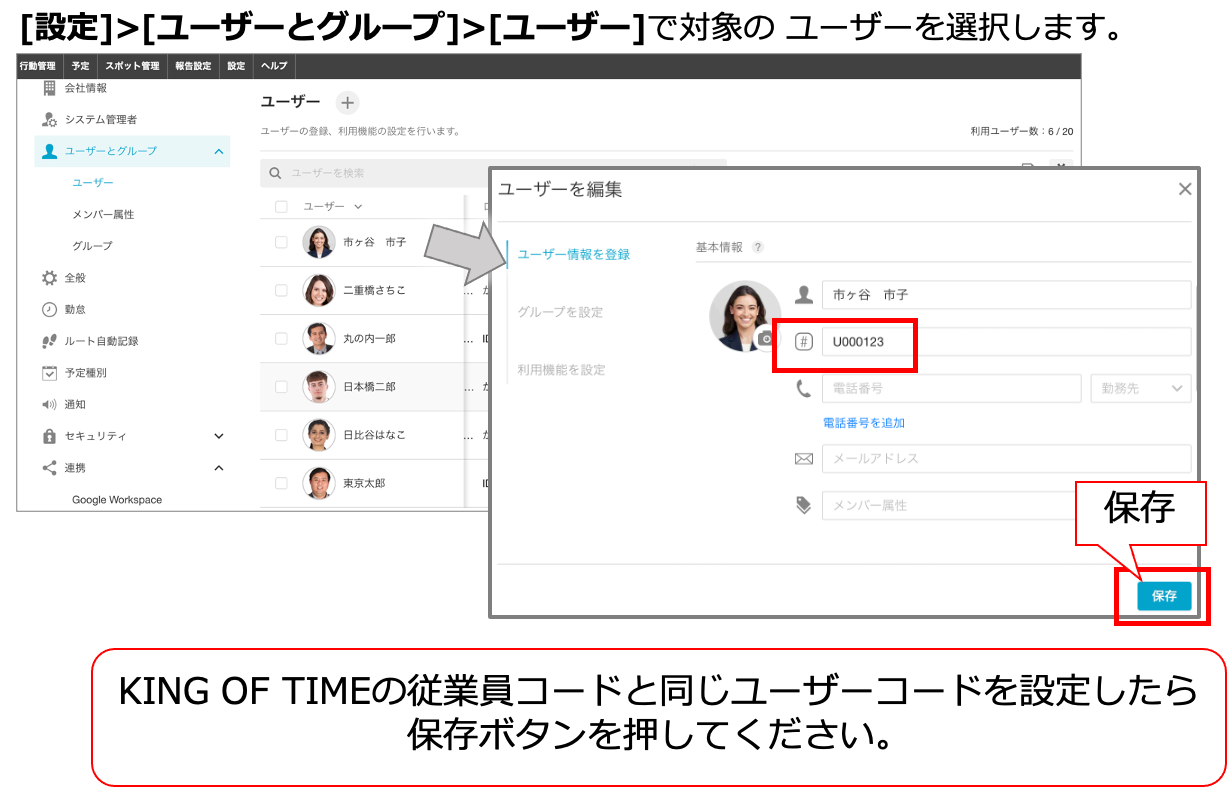Collapse the ユーザーとグループ section
Screen dimensions: 1228x788
pos(219,151)
